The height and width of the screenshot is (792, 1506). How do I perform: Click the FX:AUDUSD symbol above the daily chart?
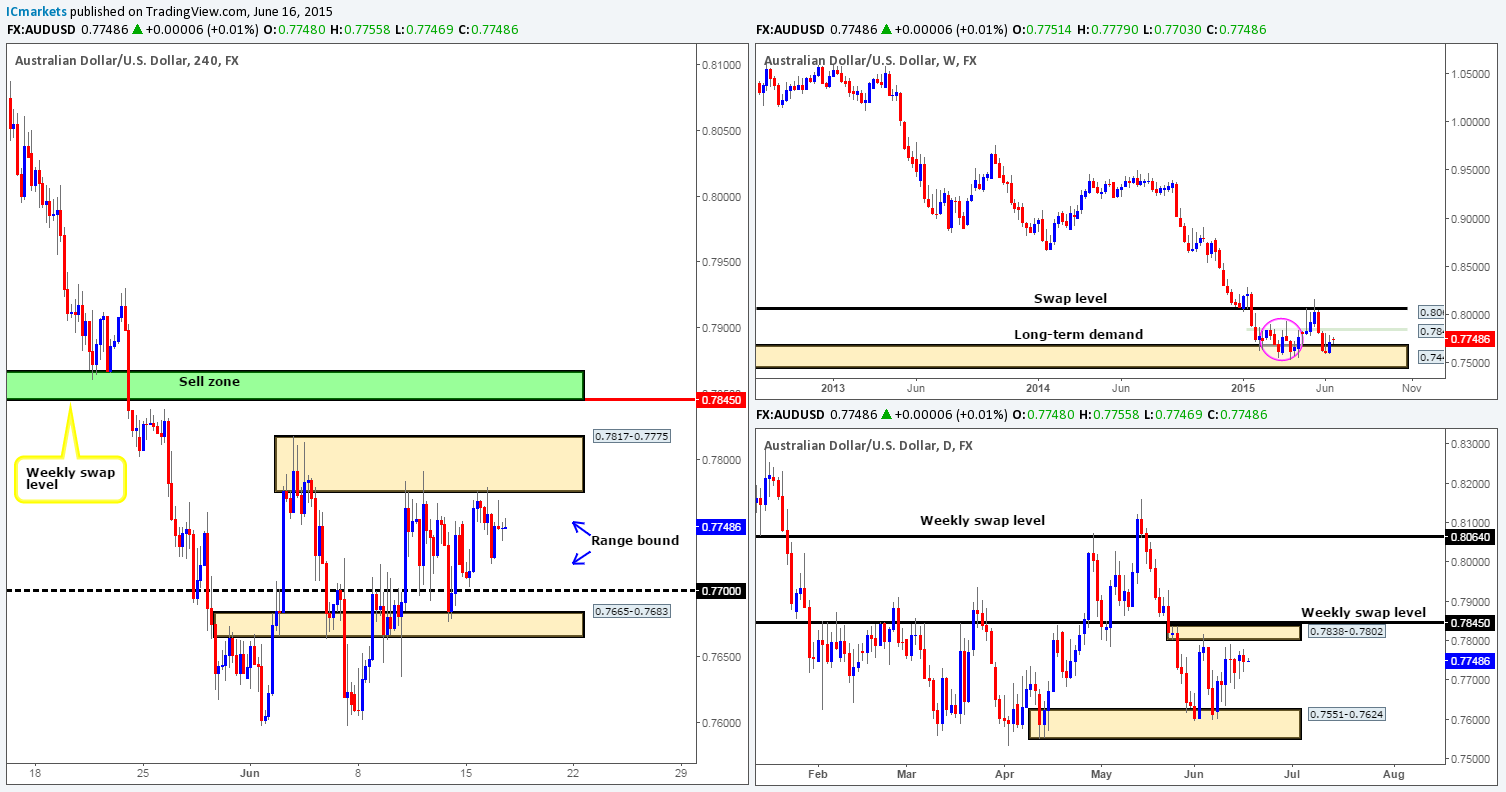click(790, 414)
